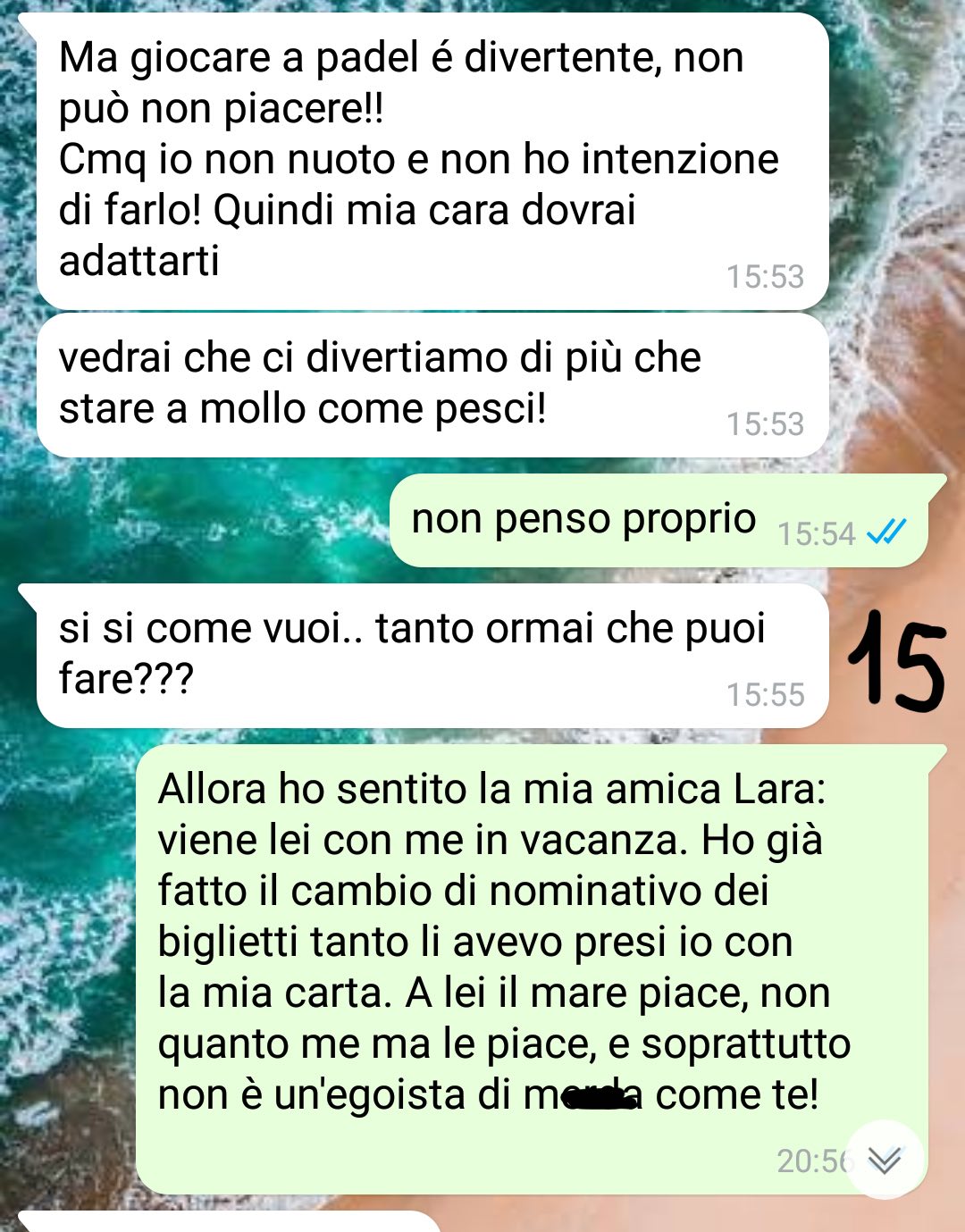Tap the partially visible bubble at the bottom
Screen dimensions: 965x1232
pyautogui.click(x=228, y=1221)
